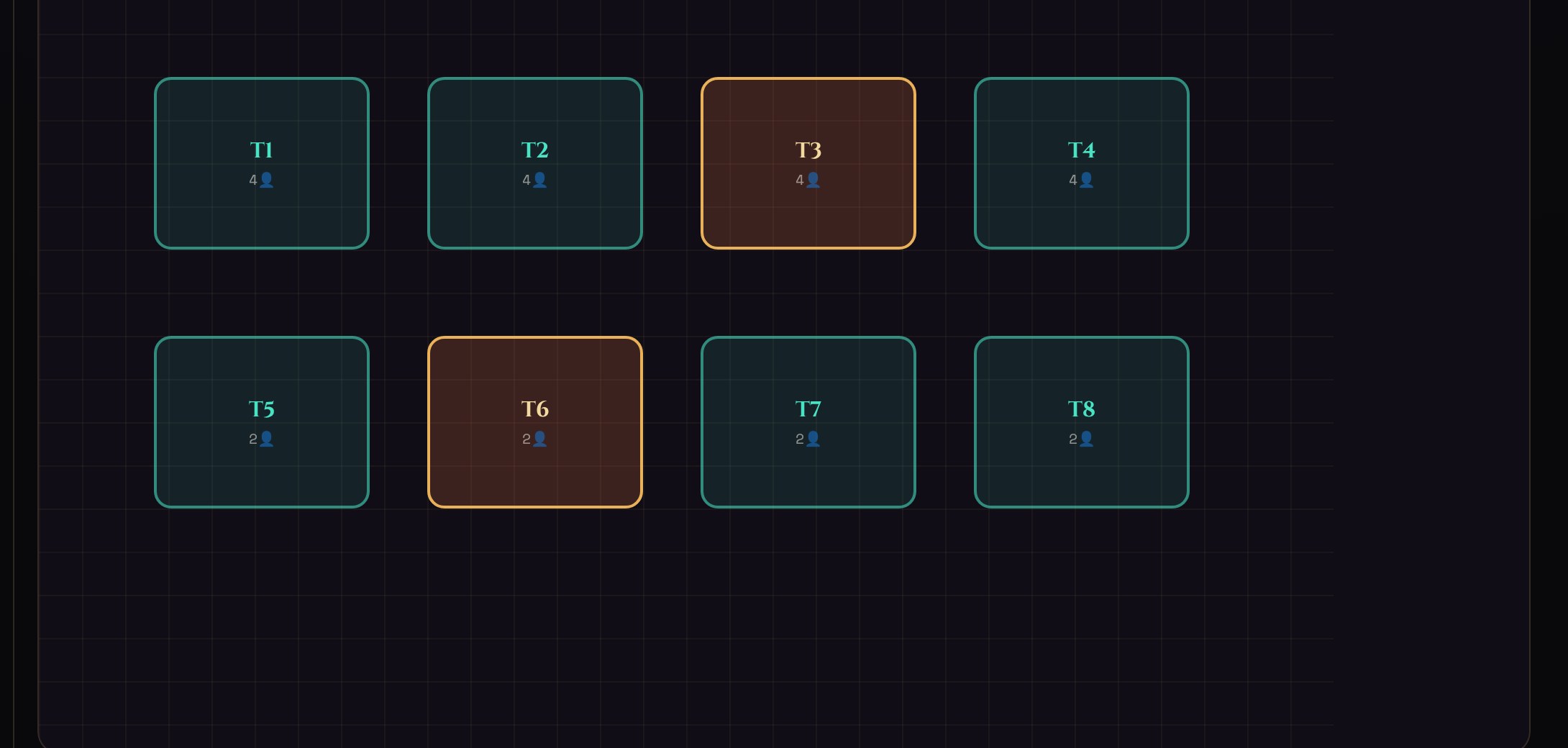Select two-seat table T5

pyautogui.click(x=262, y=422)
